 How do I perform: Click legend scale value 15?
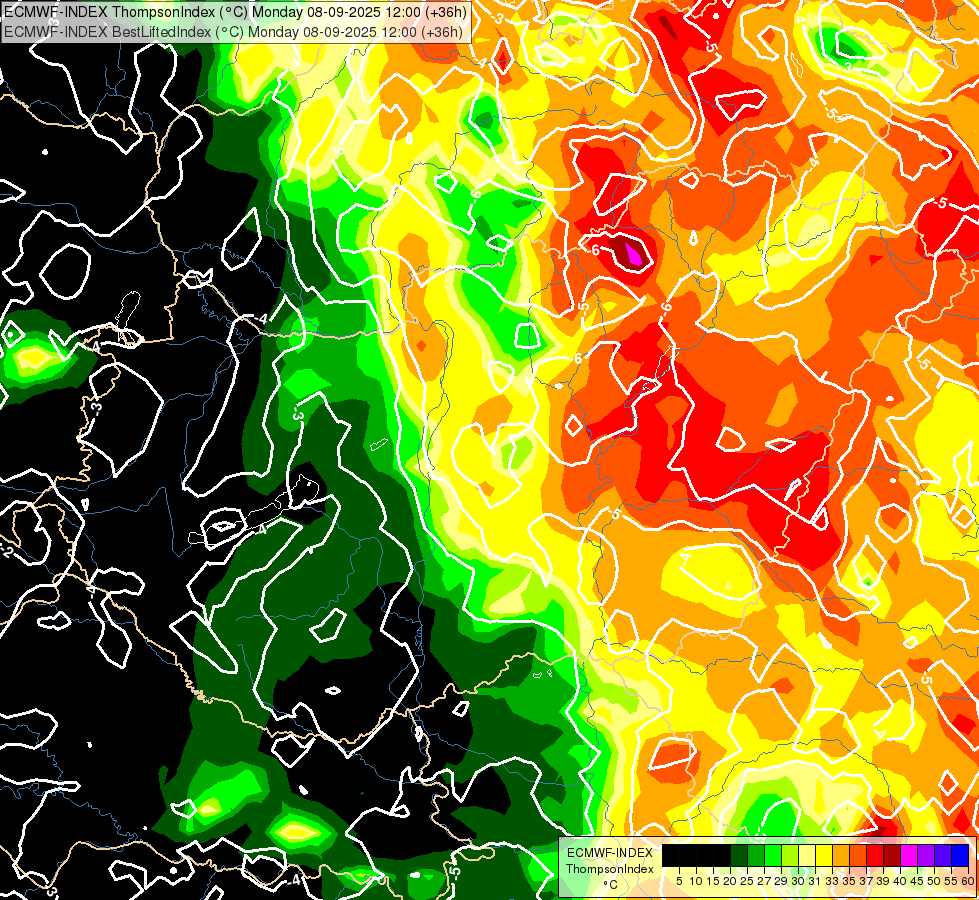pyautogui.click(x=713, y=881)
